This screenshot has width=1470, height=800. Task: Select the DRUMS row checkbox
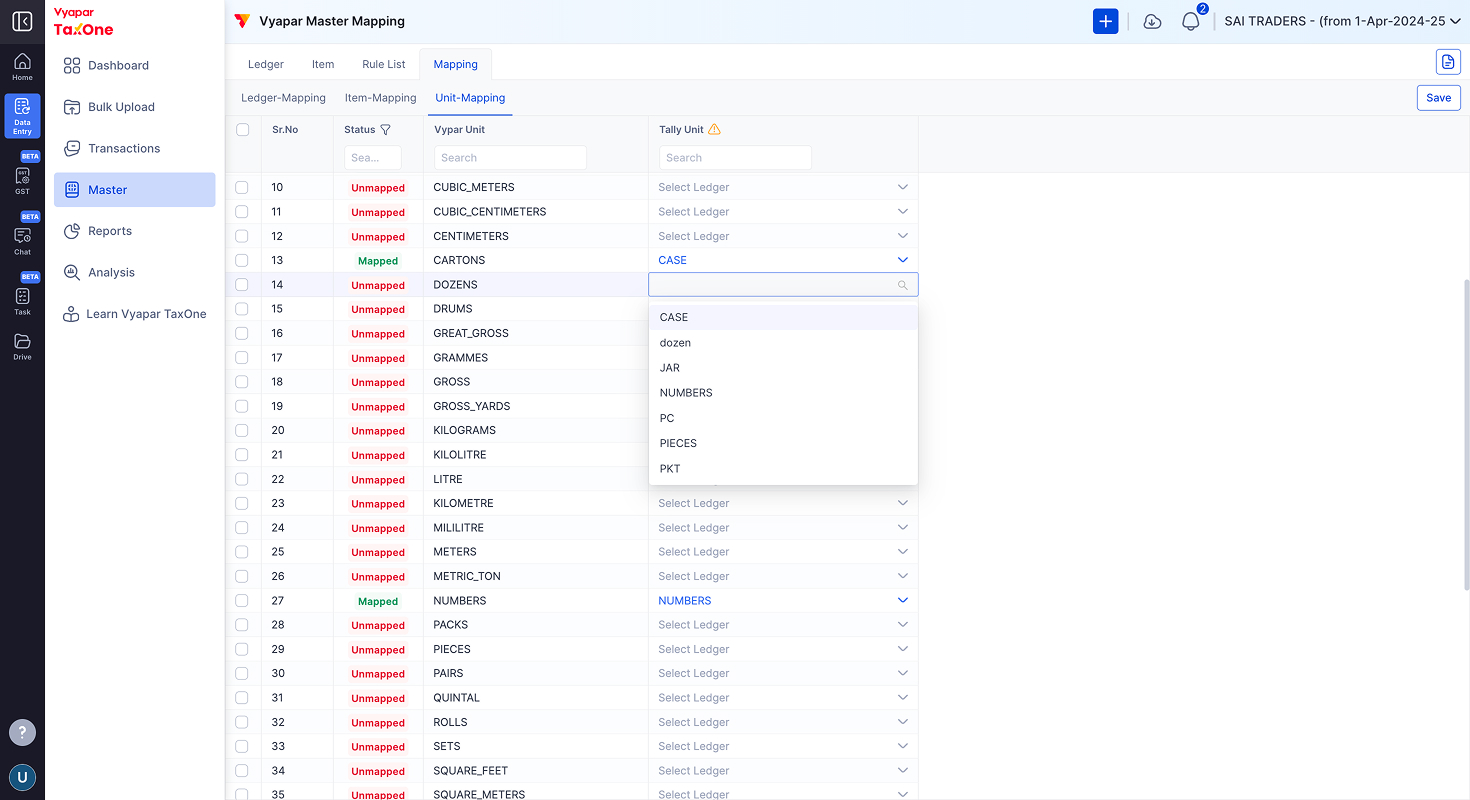(242, 309)
